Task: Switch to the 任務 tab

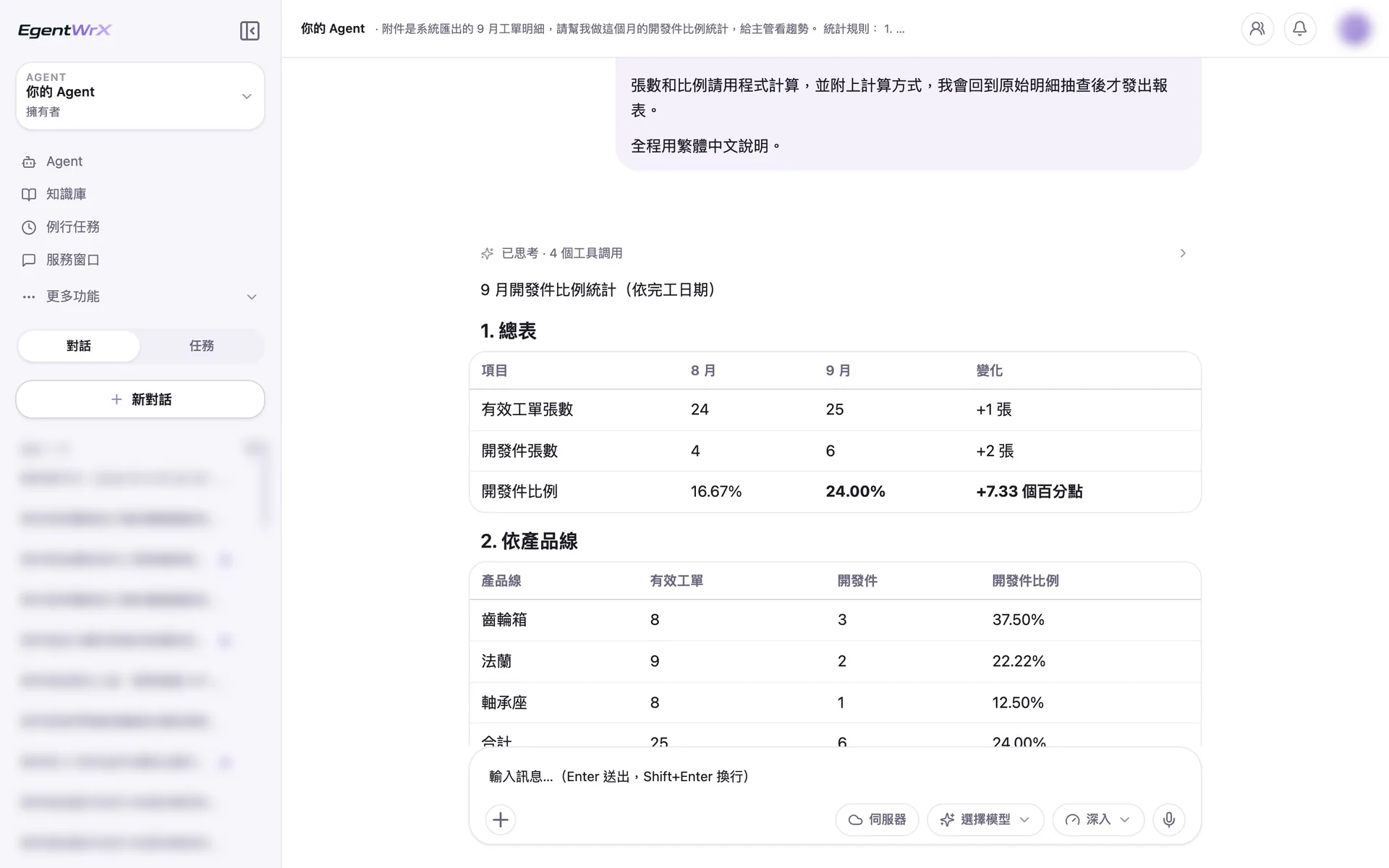Action: (202, 346)
